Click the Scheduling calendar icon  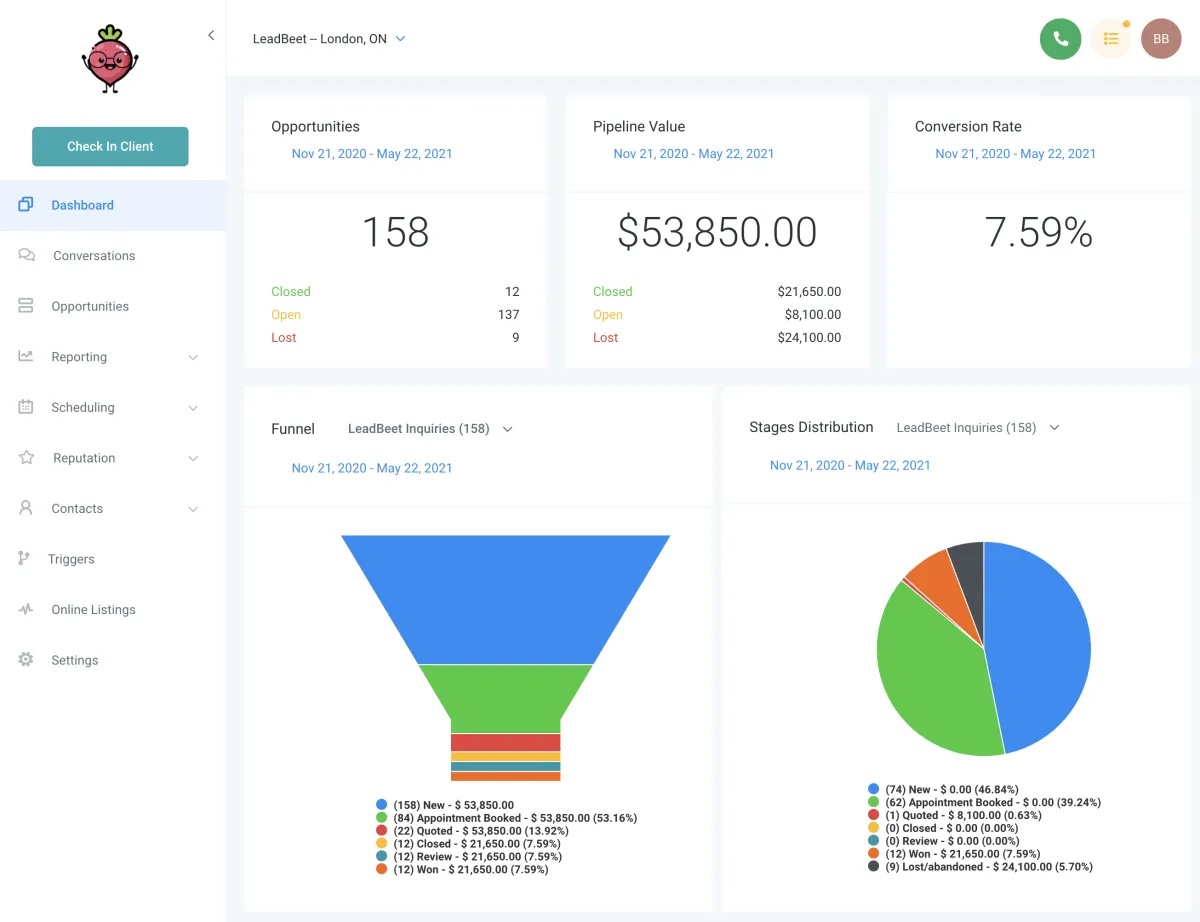pos(26,407)
